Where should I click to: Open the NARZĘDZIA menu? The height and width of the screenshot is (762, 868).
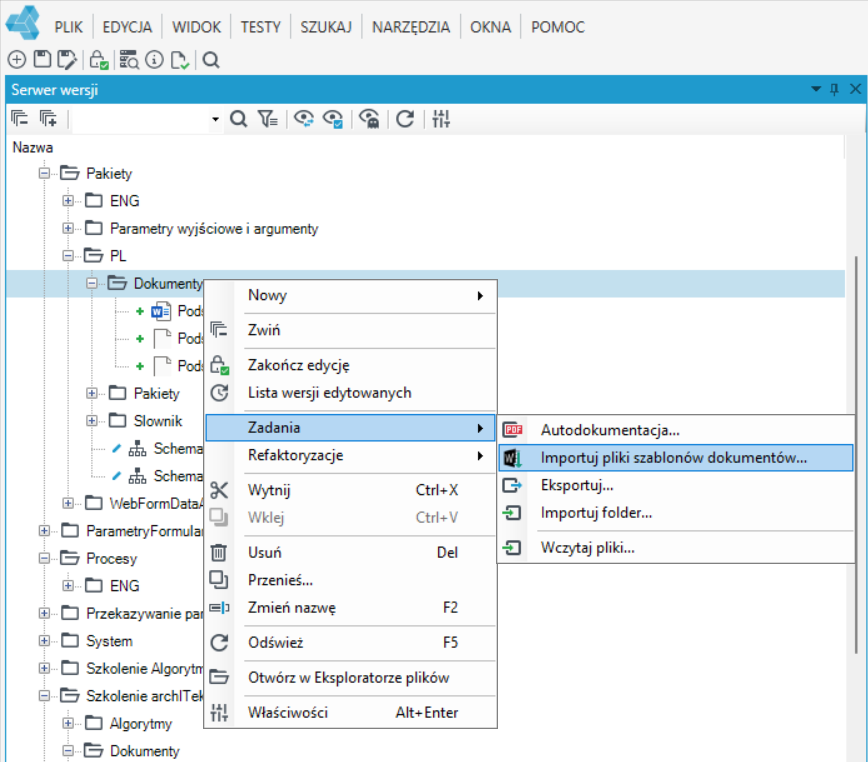[411, 27]
